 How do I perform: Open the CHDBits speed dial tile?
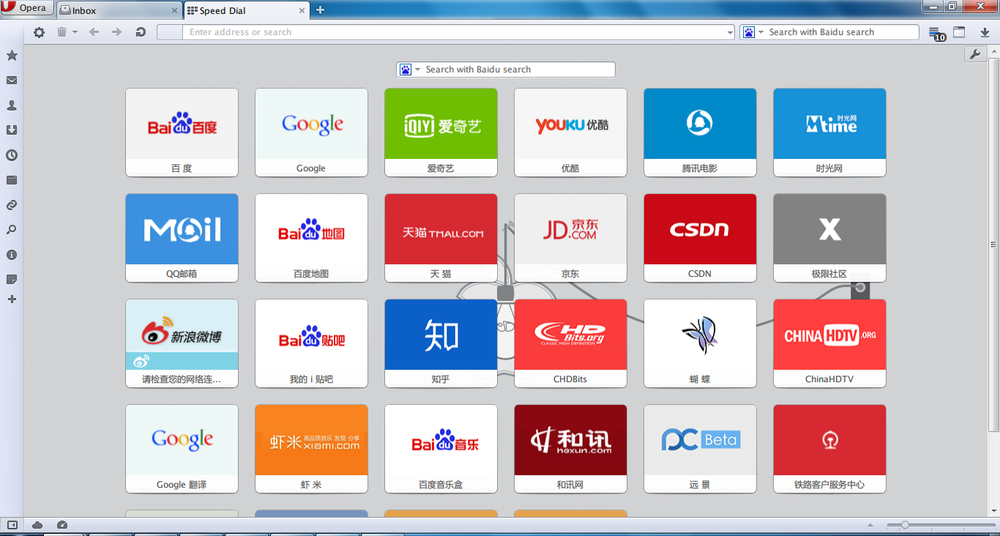point(571,343)
